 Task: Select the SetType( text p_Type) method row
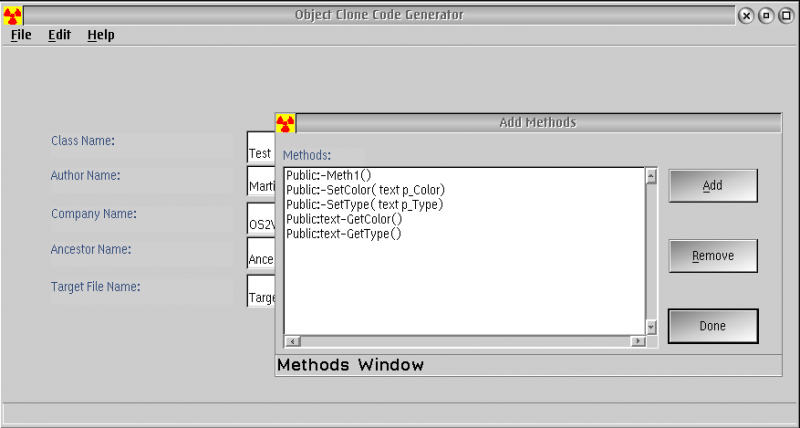coord(465,205)
